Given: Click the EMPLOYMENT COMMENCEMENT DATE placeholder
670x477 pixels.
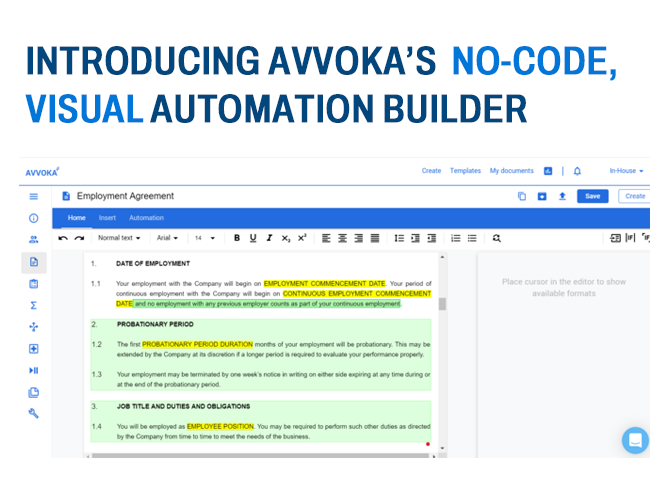Looking at the screenshot, I should 324,283.
